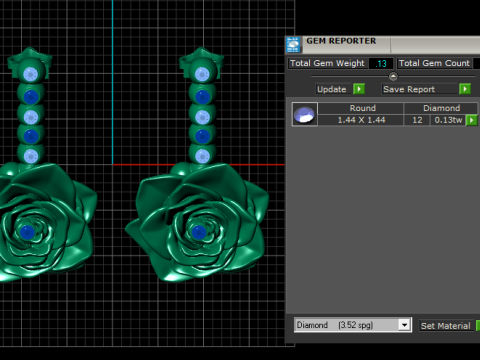Collapse the panel with the round arrow handle
This screenshot has width=480, height=360.
click(393, 76)
